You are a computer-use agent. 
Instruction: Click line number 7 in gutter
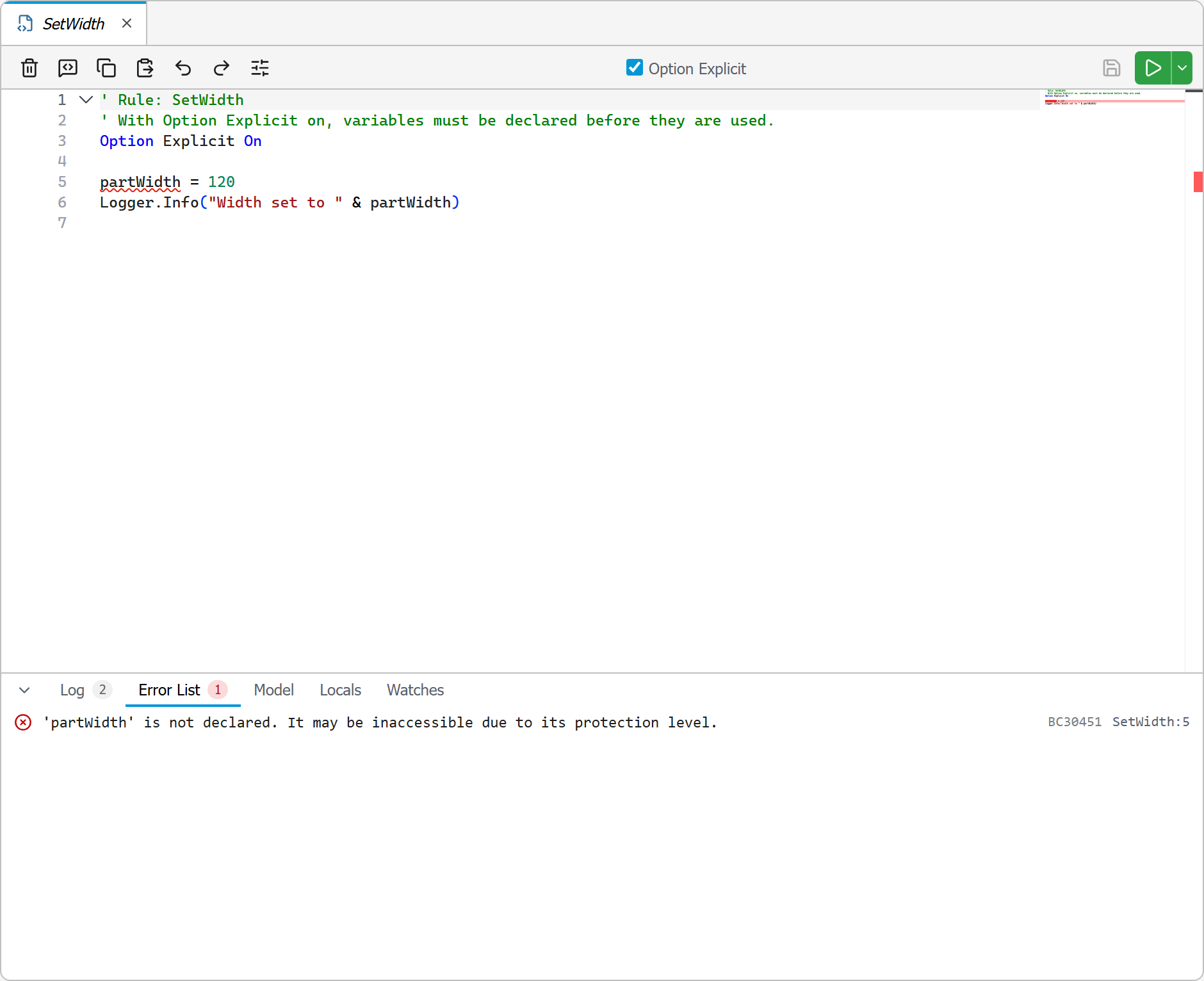[x=62, y=223]
